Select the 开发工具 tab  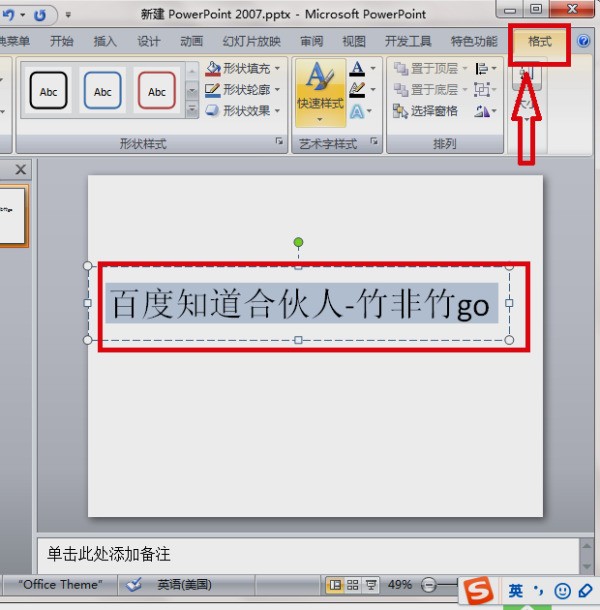pos(408,41)
